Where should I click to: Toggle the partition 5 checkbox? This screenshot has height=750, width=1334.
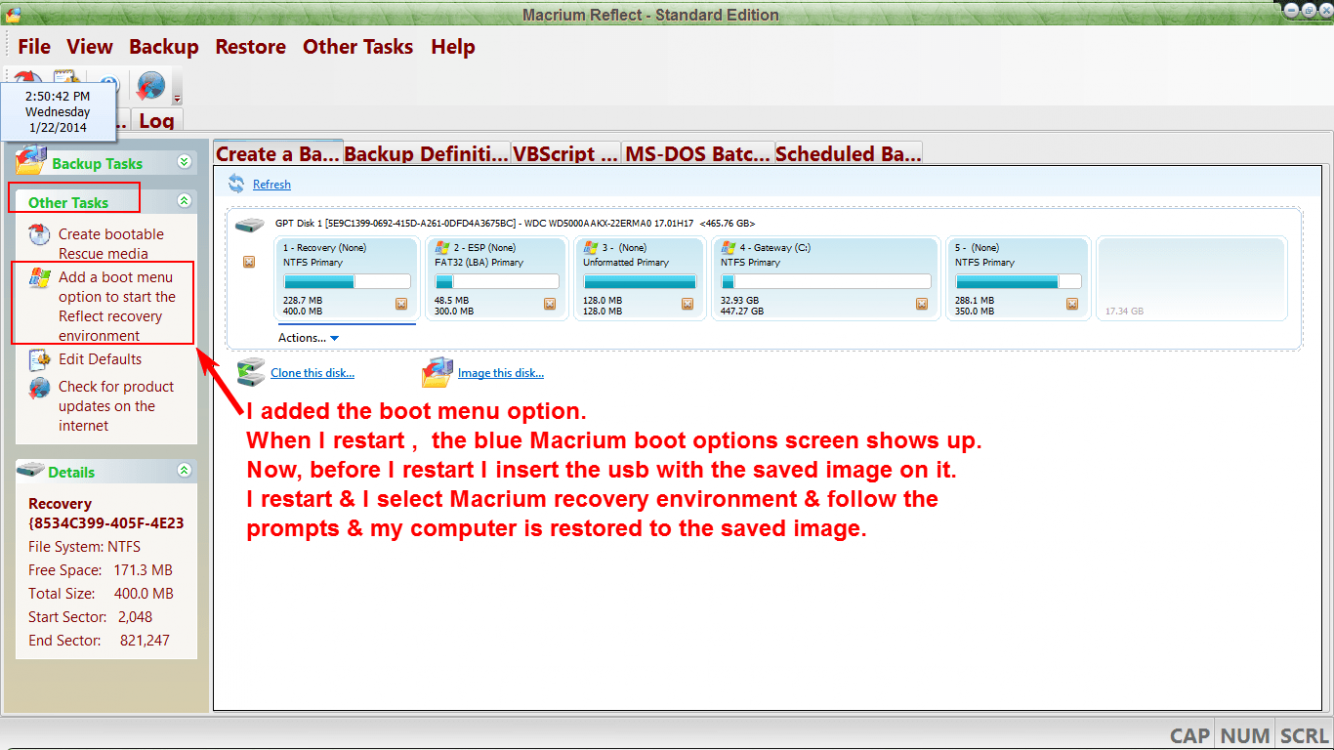(1071, 304)
